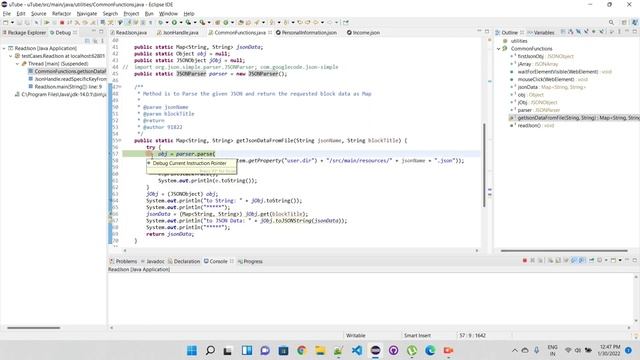Open Debug launch dropdown arrow

(x=167, y=22)
